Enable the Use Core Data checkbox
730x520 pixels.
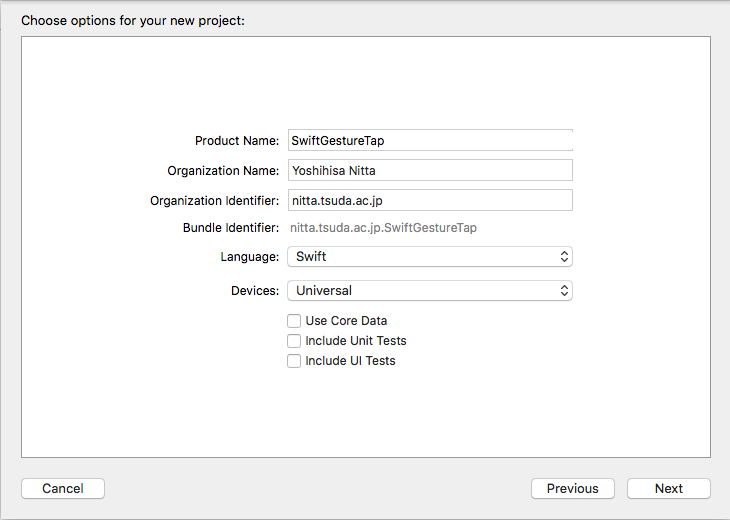click(x=294, y=321)
